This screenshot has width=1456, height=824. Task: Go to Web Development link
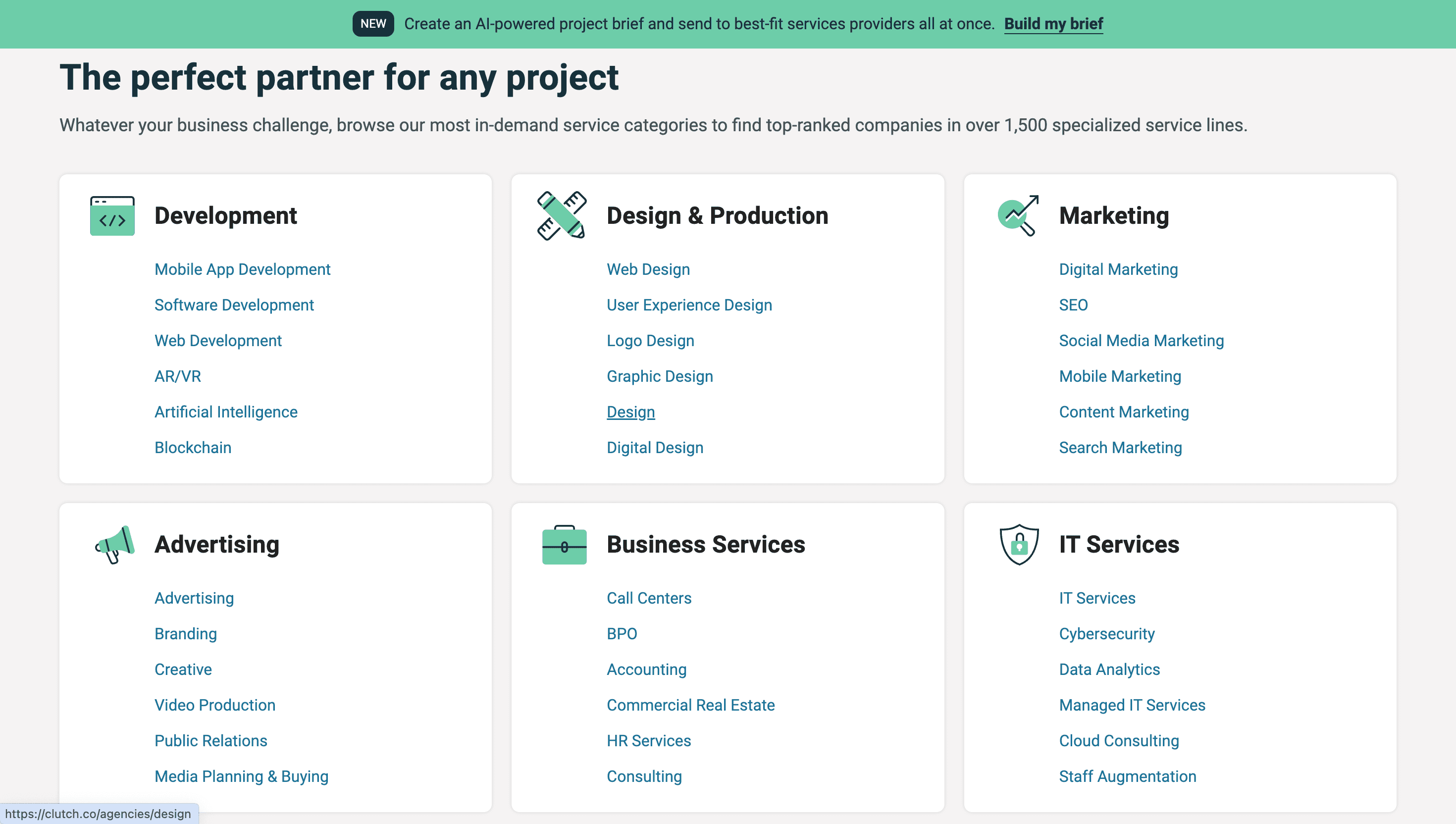point(218,341)
